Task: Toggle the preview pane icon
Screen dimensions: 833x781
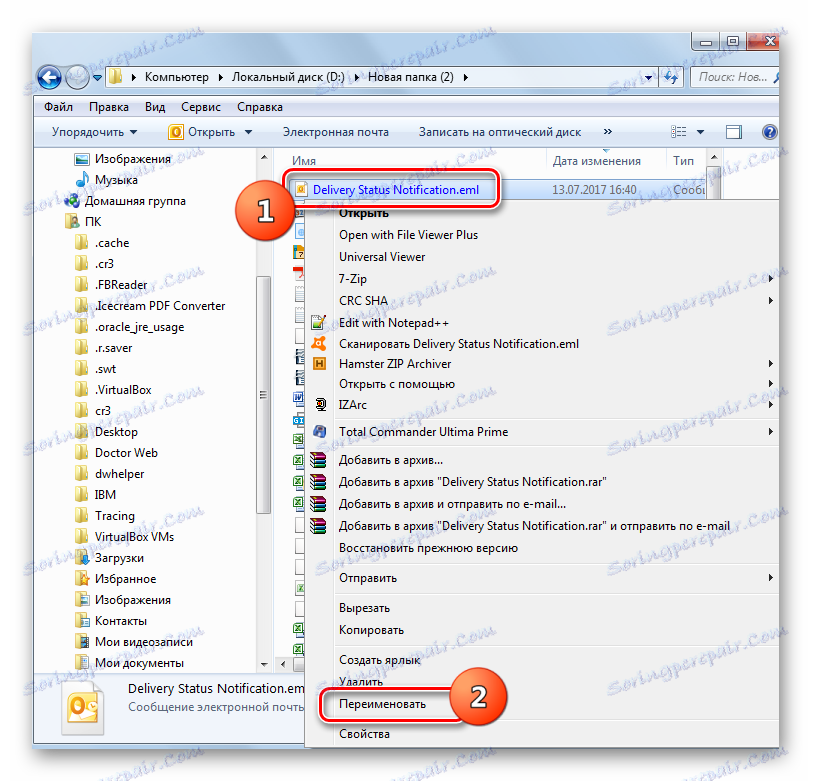Action: [x=734, y=132]
